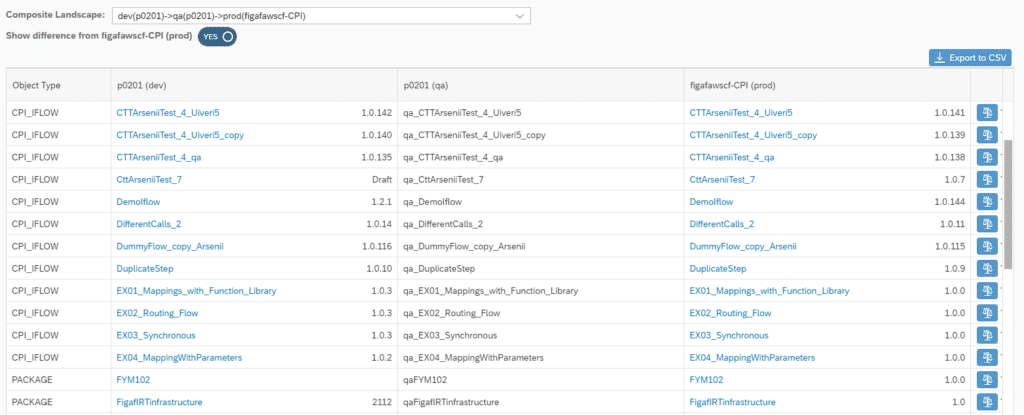Click compare icon in DuplicateStep row
Image resolution: width=1024 pixels, height=415 pixels.
pos(987,269)
